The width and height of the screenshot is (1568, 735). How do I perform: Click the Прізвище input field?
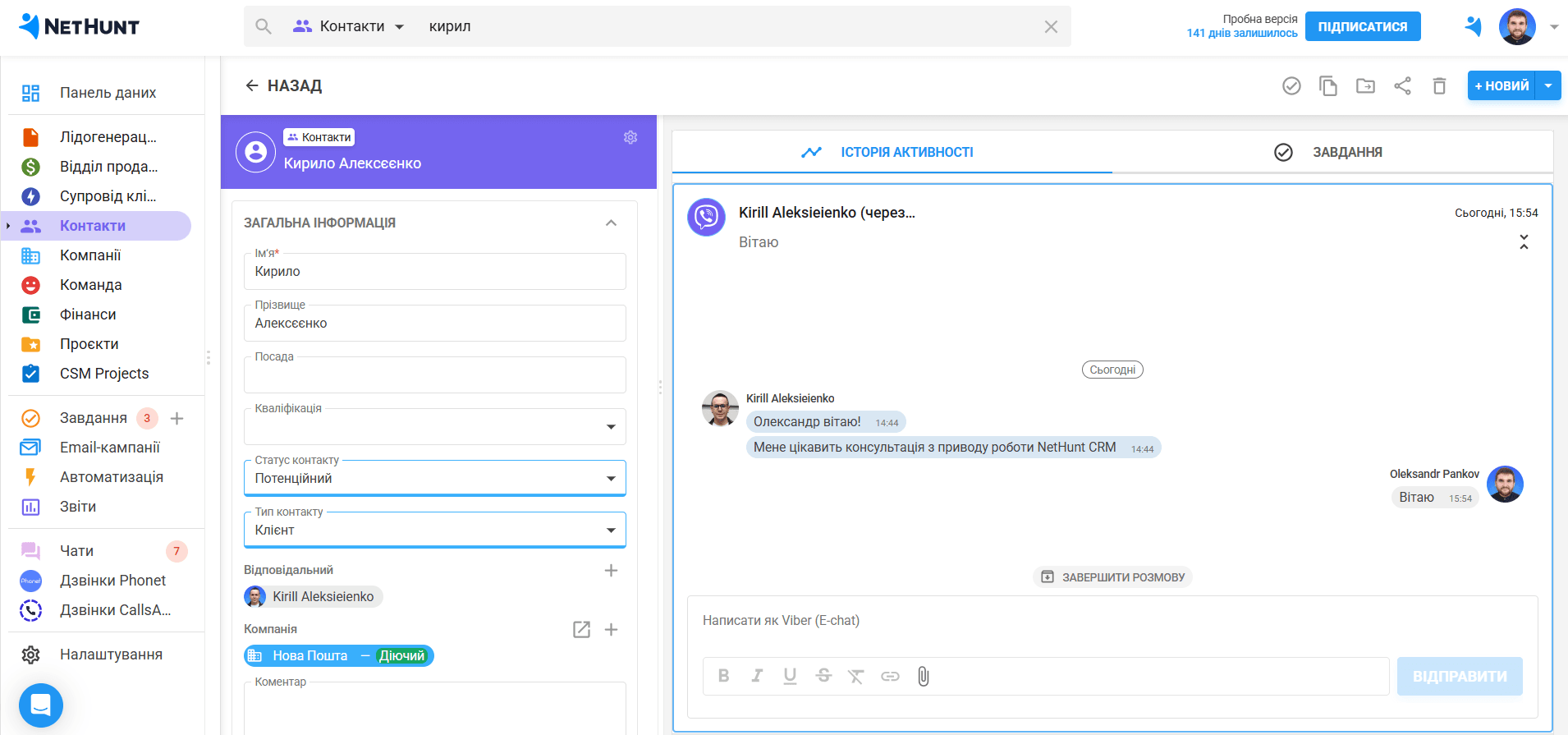click(435, 323)
